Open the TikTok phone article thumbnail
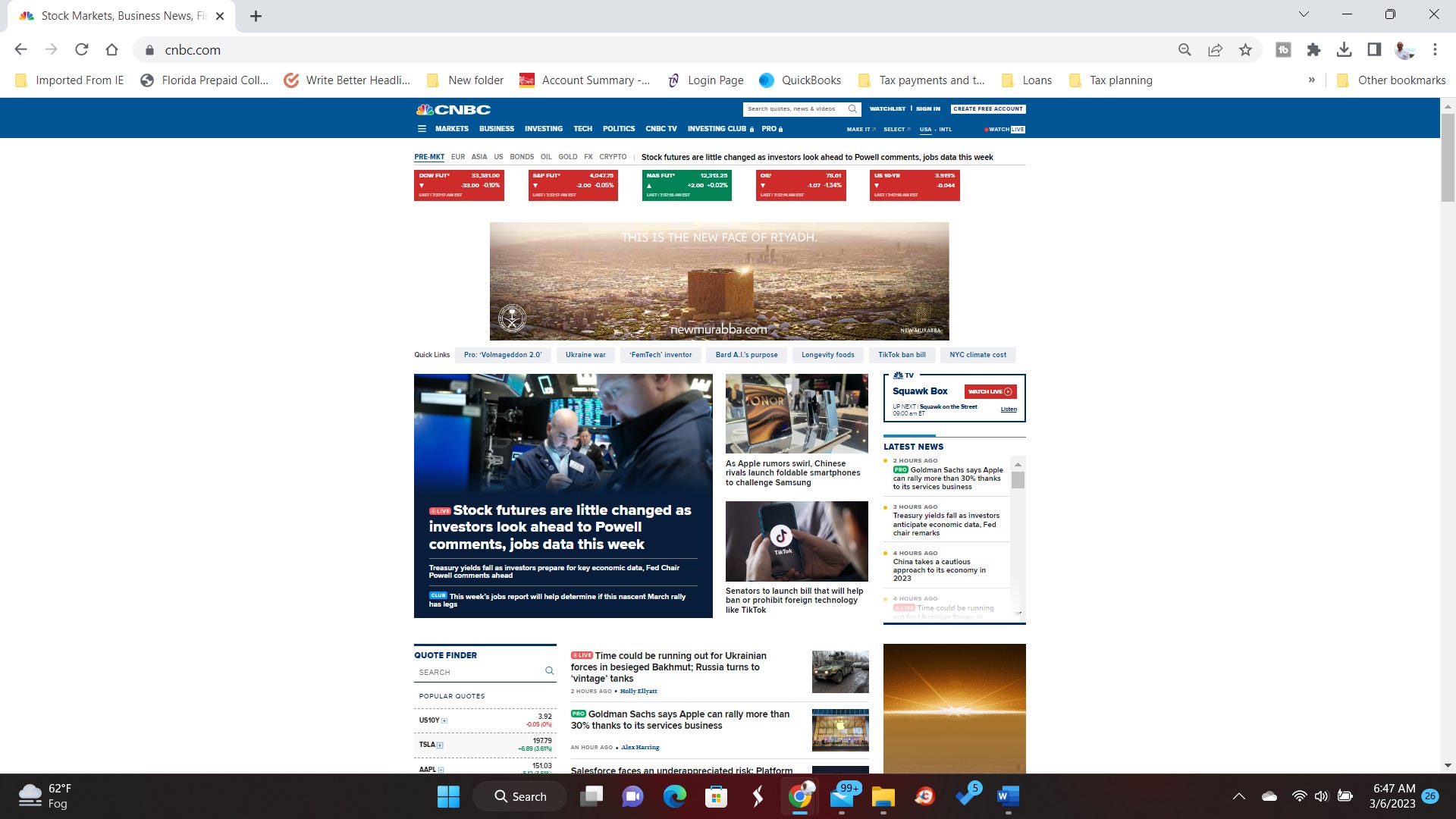This screenshot has width=1456, height=819. (796, 541)
